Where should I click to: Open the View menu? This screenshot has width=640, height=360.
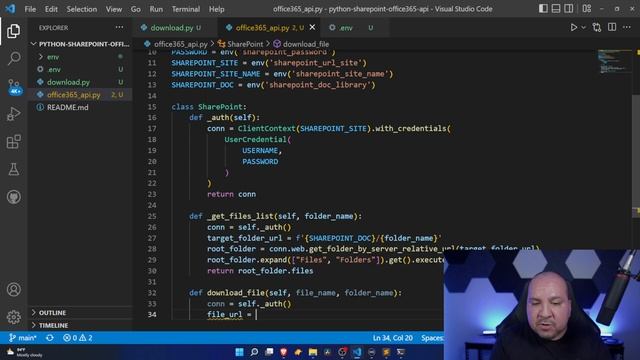113,9
